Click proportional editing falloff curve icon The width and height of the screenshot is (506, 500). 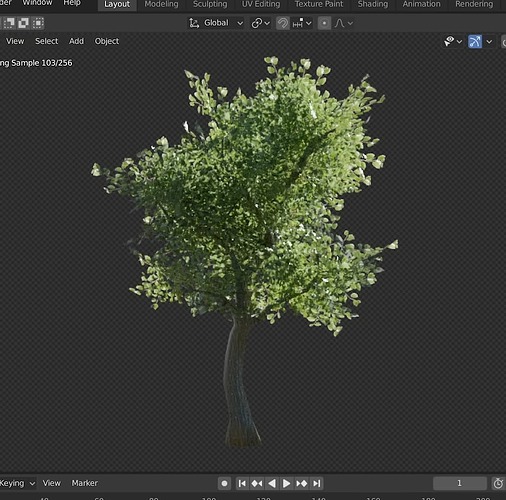coord(339,23)
